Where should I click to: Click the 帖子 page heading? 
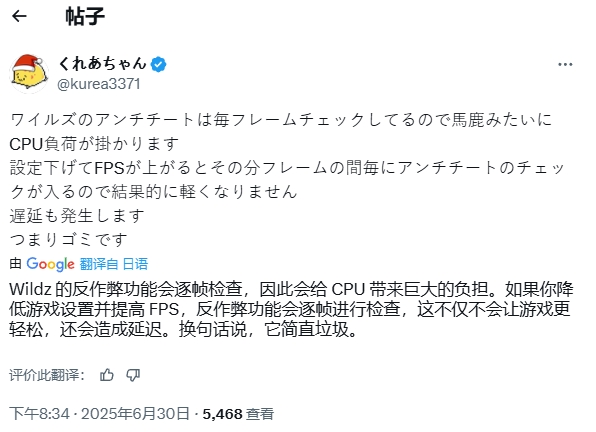click(x=85, y=16)
